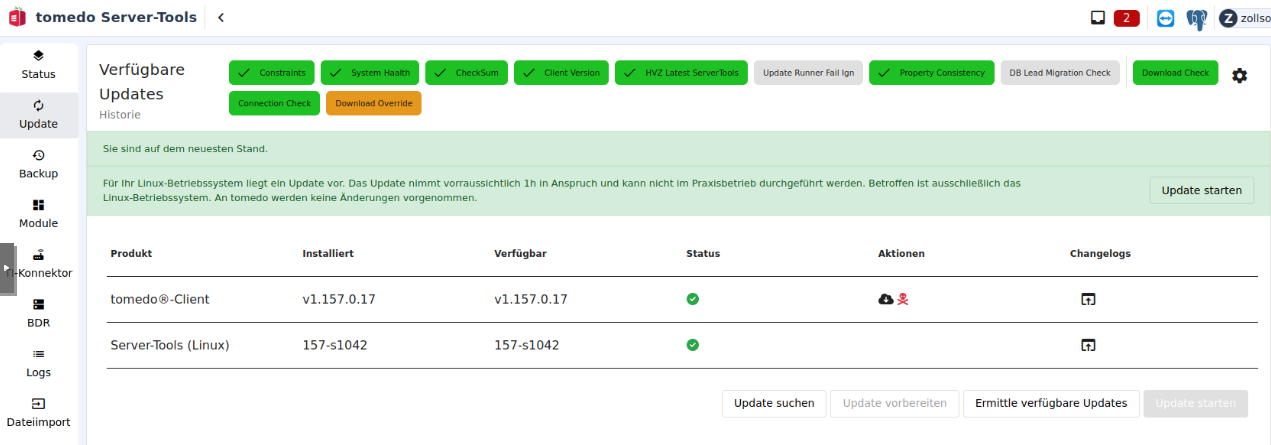Click the Connection Check badge
This screenshot has height=445, width=1271.
[274, 103]
